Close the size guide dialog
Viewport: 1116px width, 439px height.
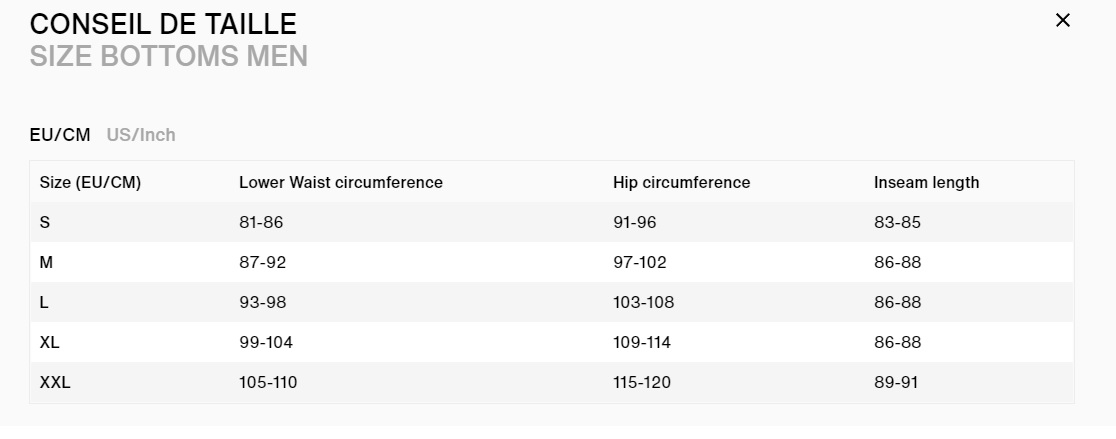pos(1063,20)
